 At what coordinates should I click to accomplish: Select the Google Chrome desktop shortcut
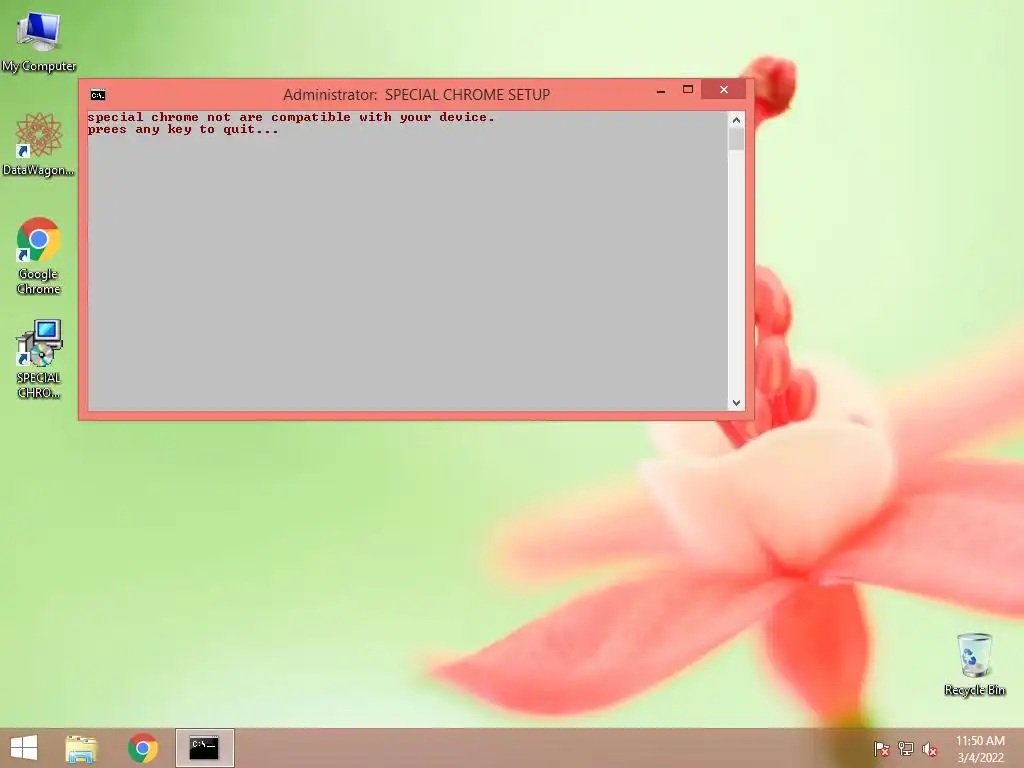pyautogui.click(x=39, y=255)
